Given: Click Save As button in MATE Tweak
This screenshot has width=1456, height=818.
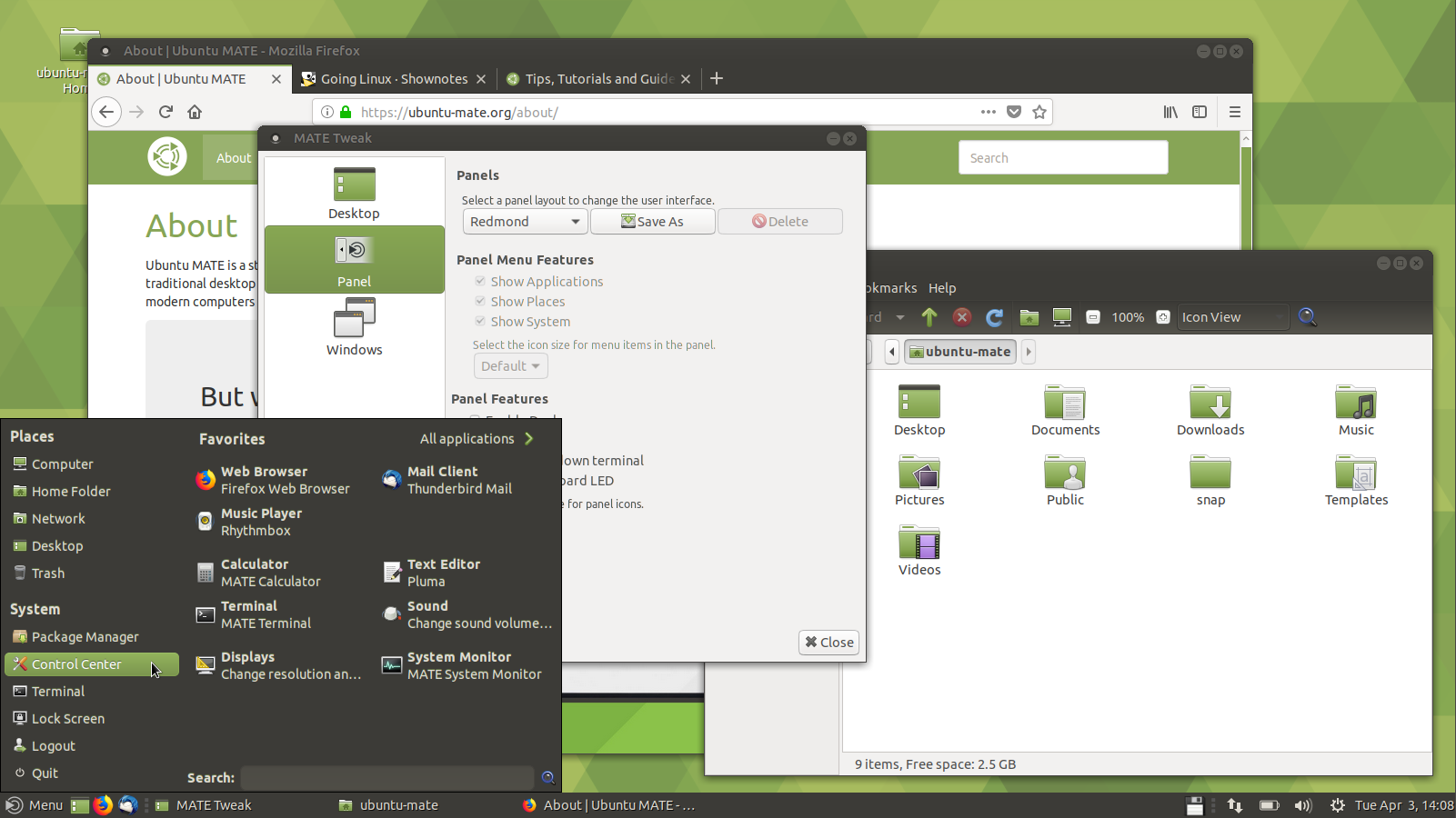Looking at the screenshot, I should pos(653,222).
